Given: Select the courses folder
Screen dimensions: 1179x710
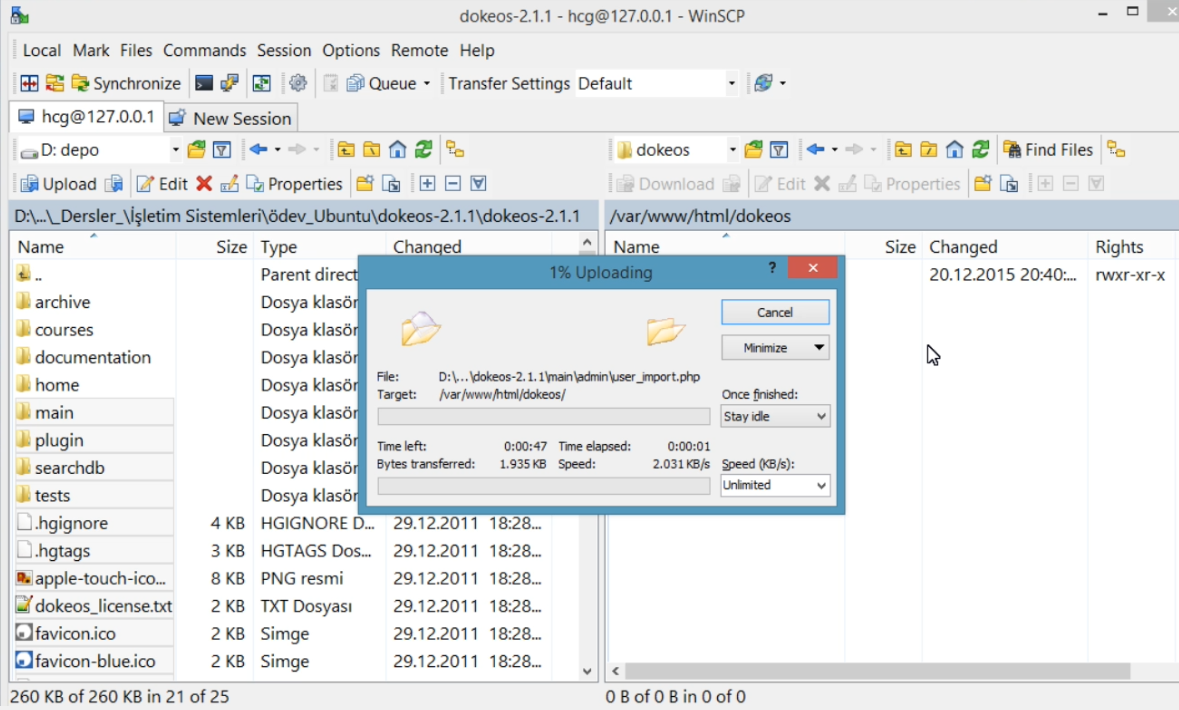Looking at the screenshot, I should [x=64, y=330].
